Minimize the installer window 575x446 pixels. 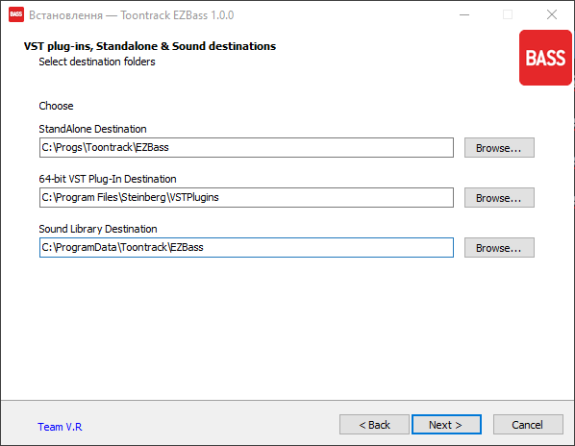tap(465, 15)
